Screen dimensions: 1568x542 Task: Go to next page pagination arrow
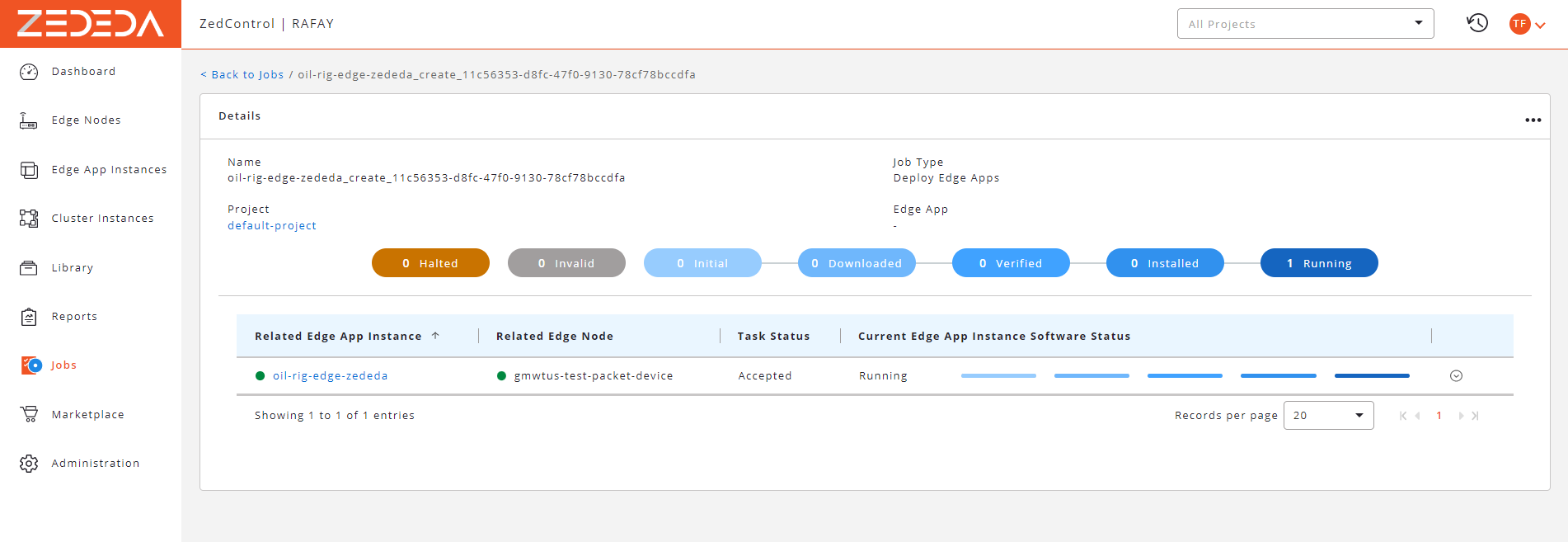click(x=1461, y=416)
